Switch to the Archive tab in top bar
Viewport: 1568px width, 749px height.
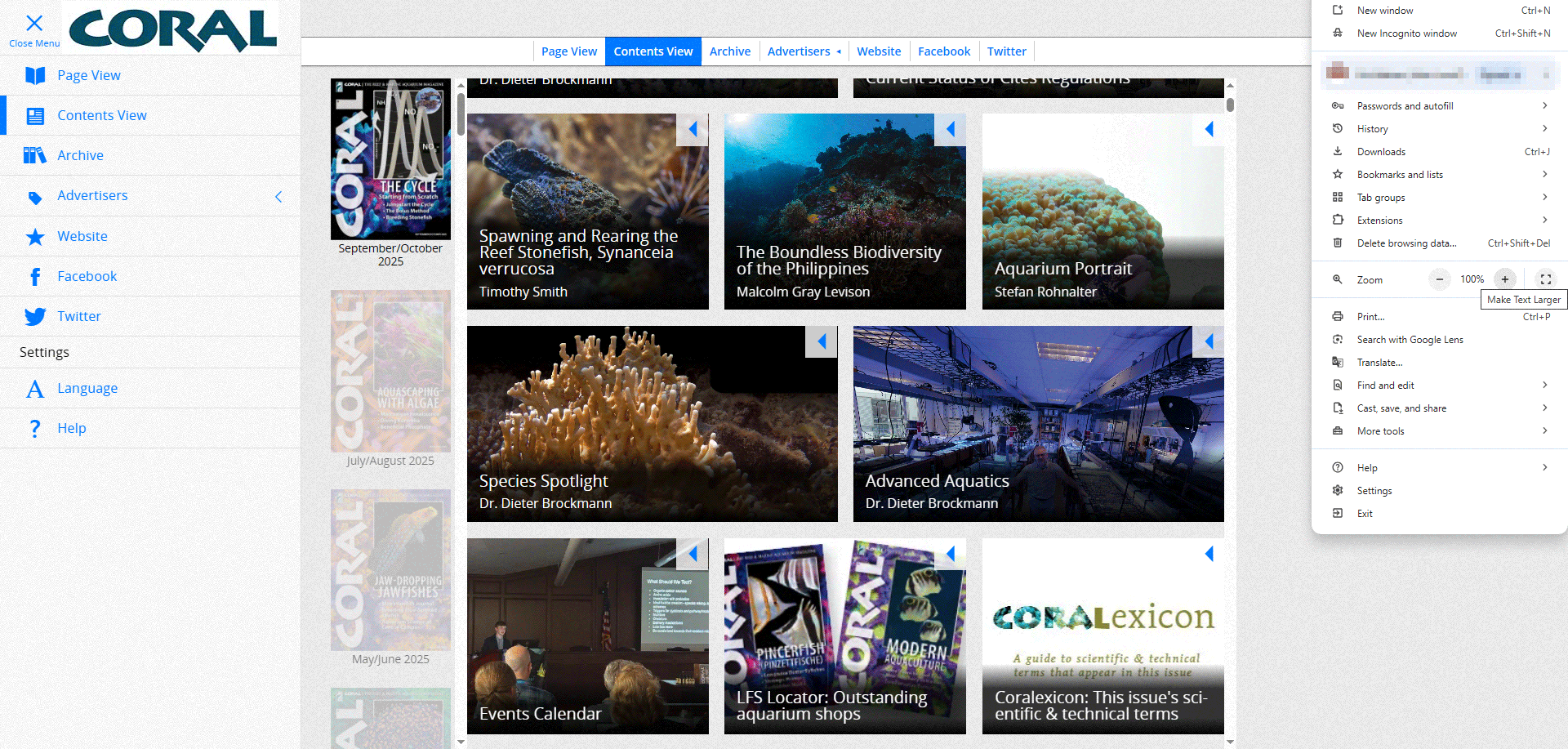click(729, 51)
